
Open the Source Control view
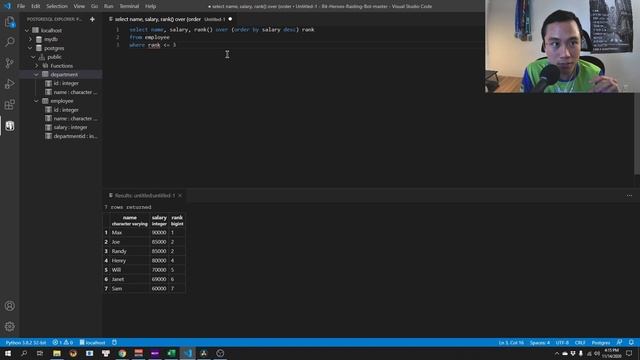point(9,63)
